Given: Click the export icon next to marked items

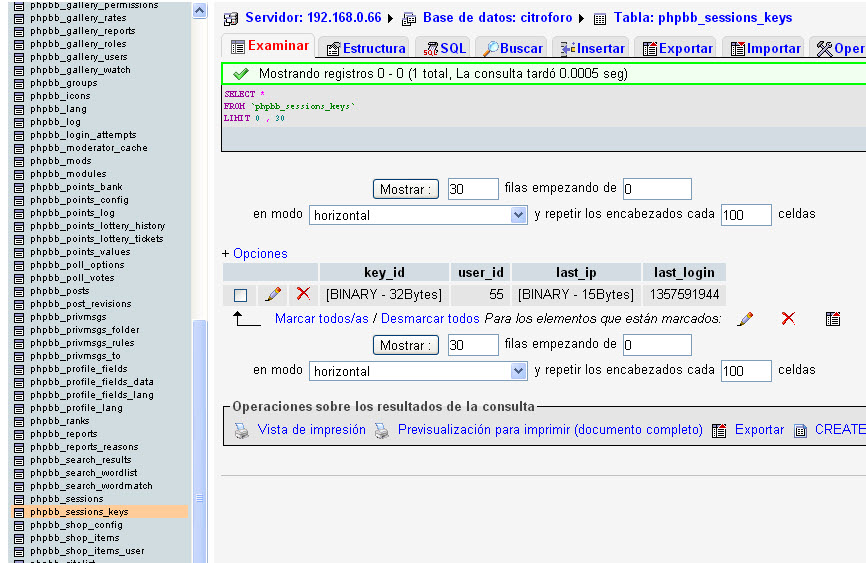Looking at the screenshot, I should 832,319.
